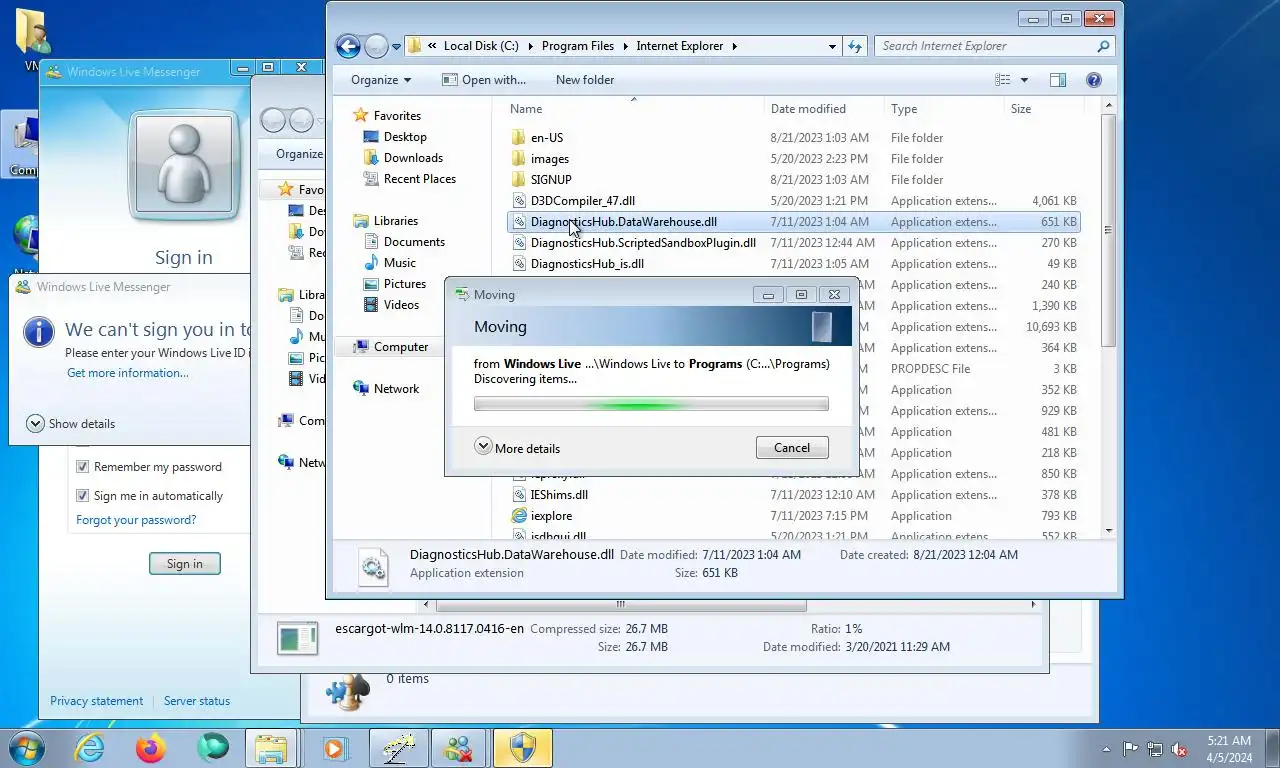
Task: Select DiagnosticsHub.ScriptedSandboxPlugin.dll file
Action: (x=643, y=243)
